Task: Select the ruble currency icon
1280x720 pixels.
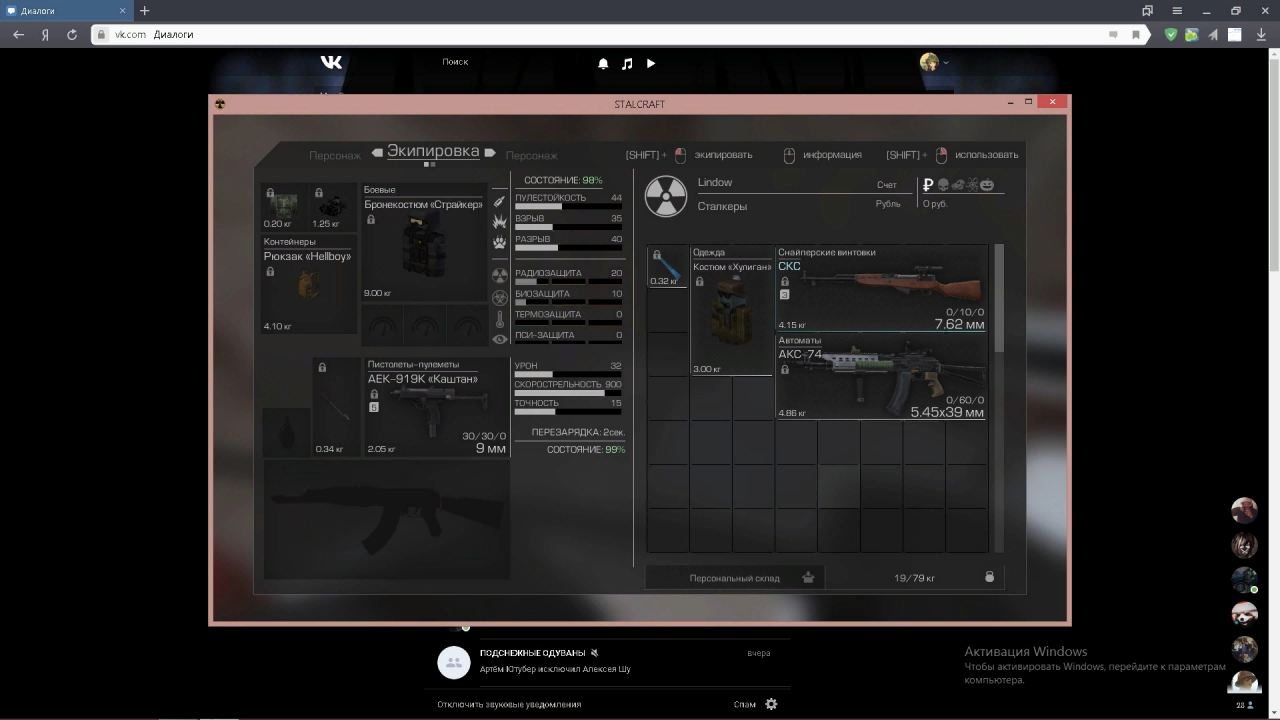Action: tap(928, 185)
